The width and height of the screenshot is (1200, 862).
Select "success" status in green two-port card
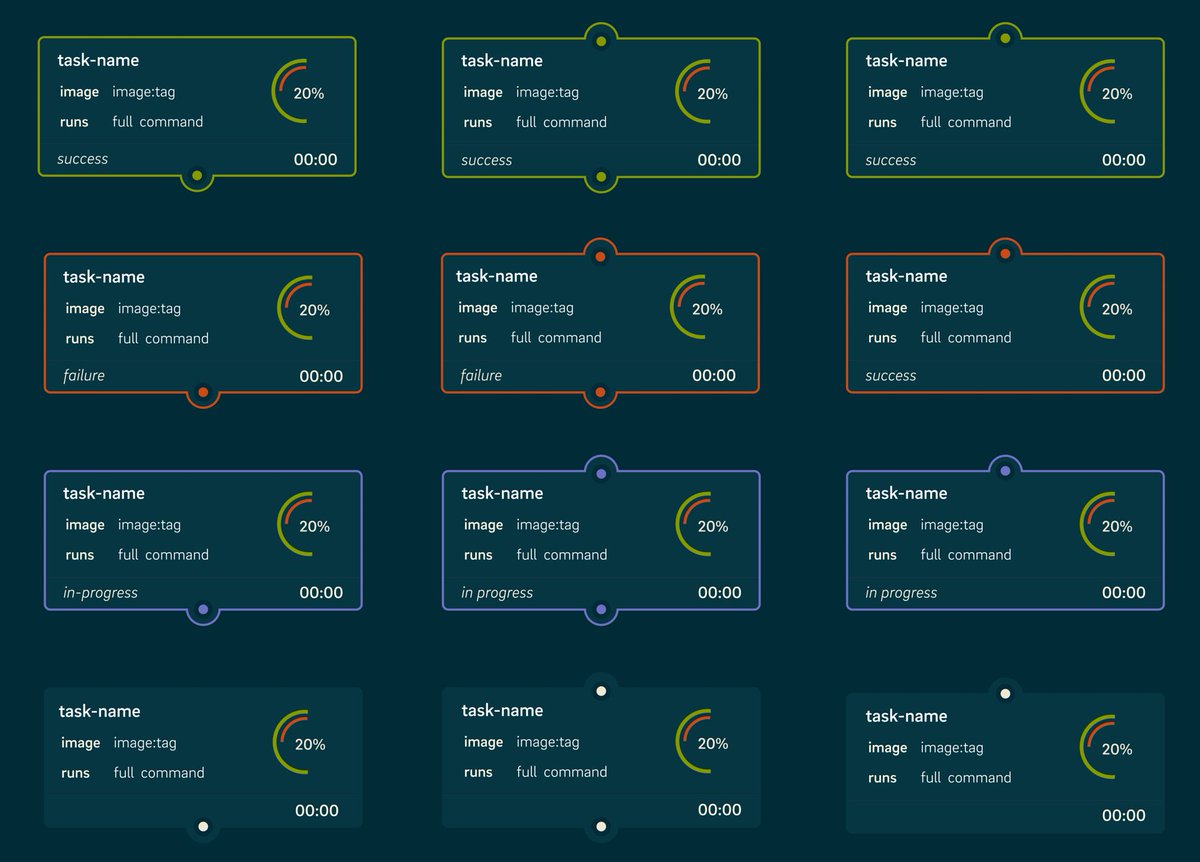pyautogui.click(x=487, y=160)
